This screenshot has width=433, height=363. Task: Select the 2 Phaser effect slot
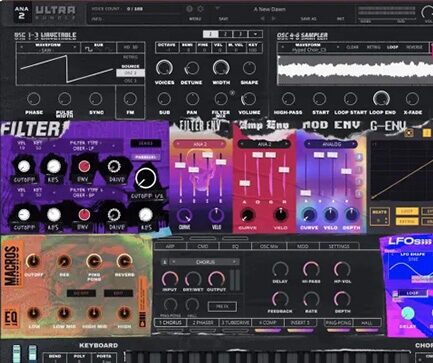pyautogui.click(x=203, y=322)
